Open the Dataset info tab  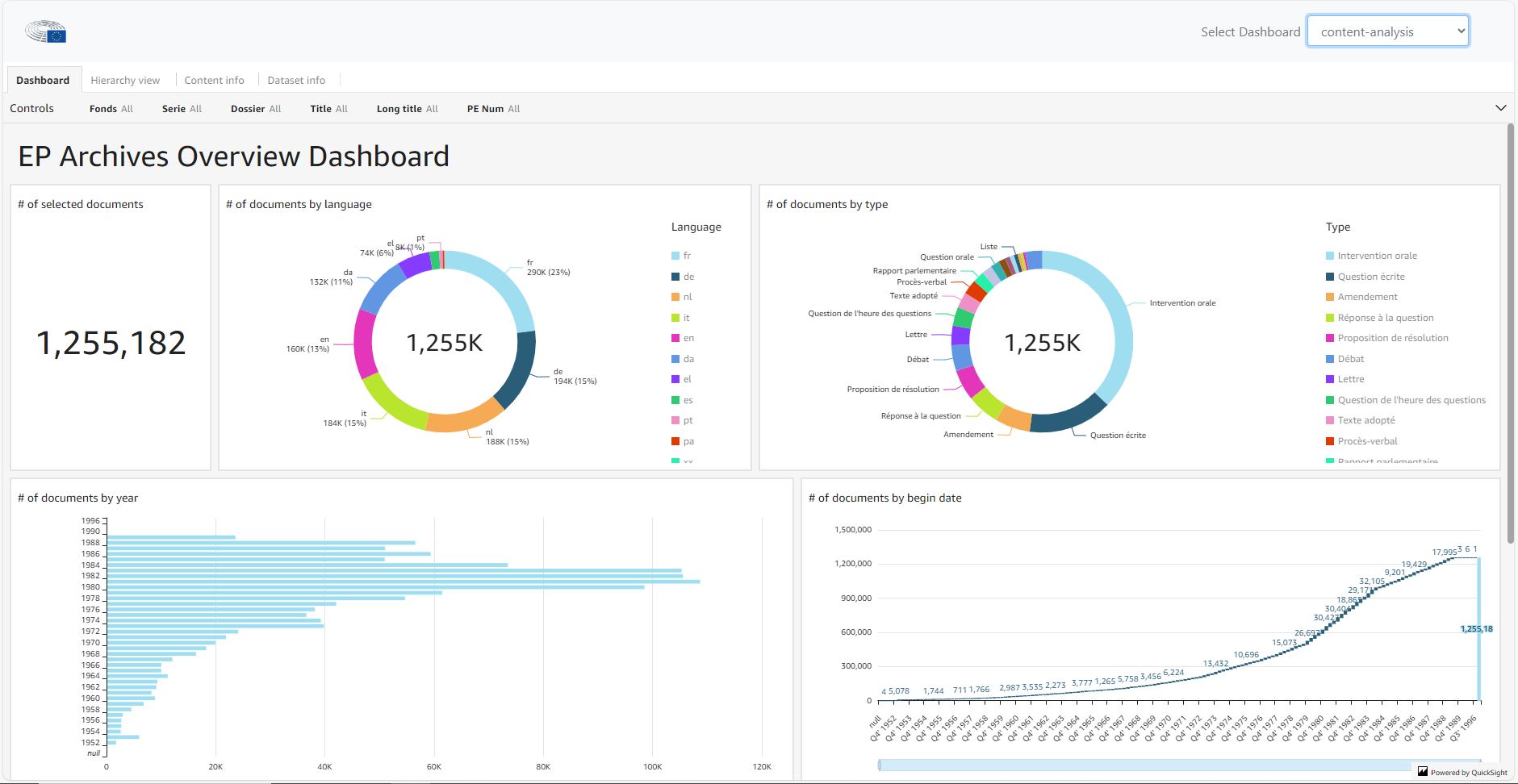pos(296,80)
